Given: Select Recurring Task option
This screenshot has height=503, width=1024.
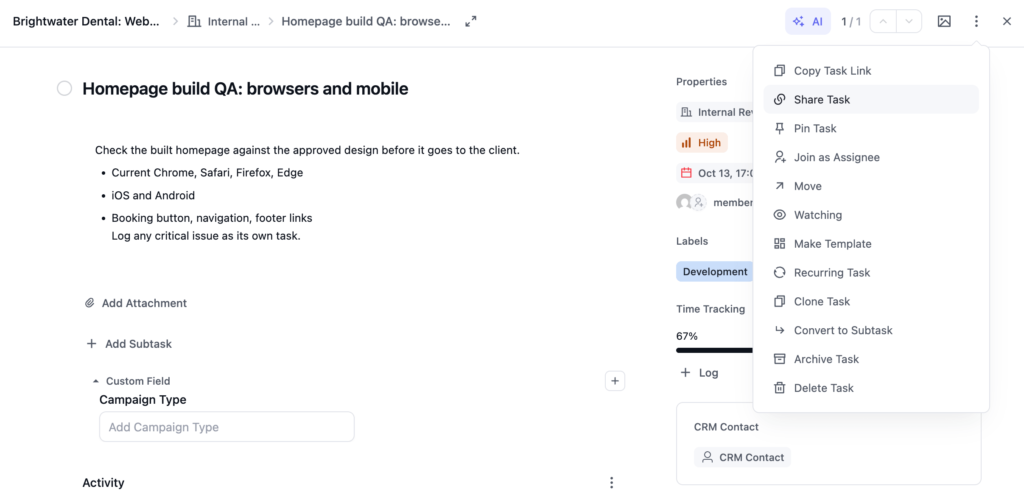Looking at the screenshot, I should [871, 272].
